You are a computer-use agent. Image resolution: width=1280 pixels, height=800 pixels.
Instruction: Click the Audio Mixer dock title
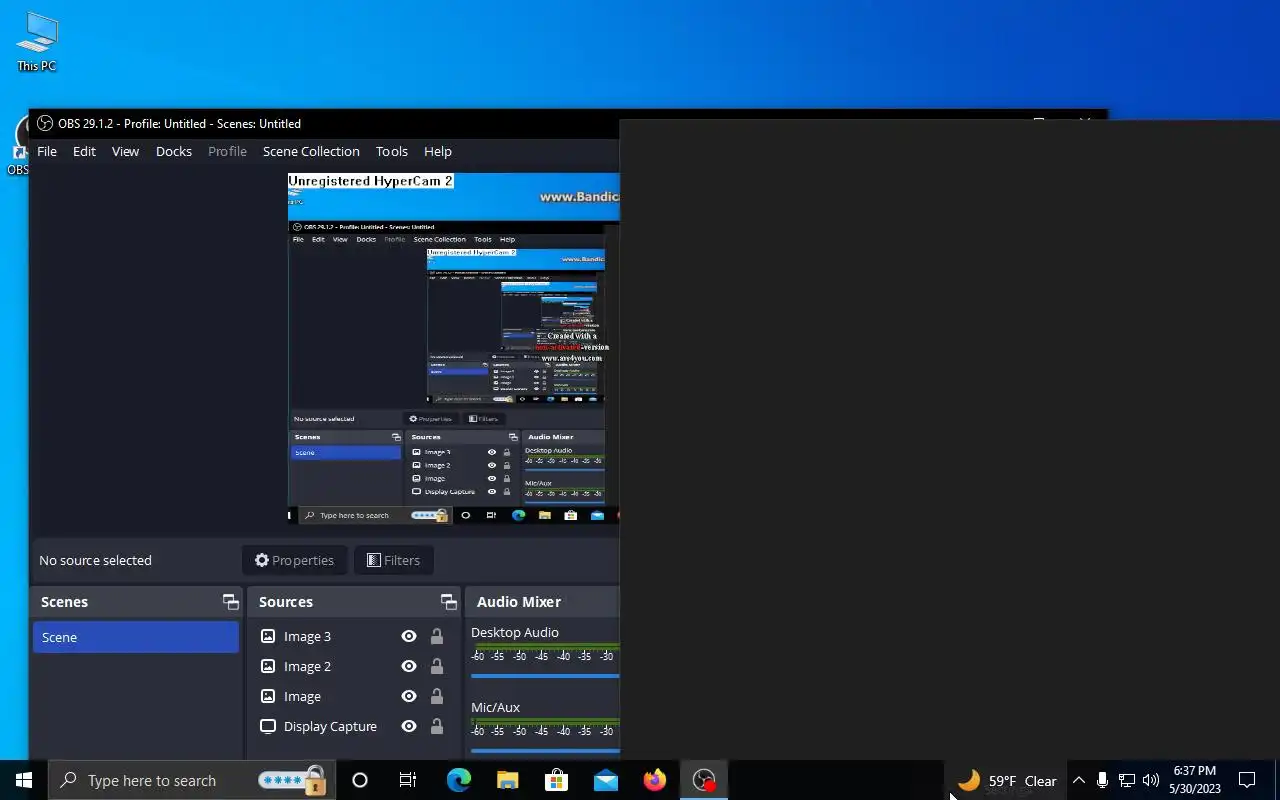pos(519,602)
